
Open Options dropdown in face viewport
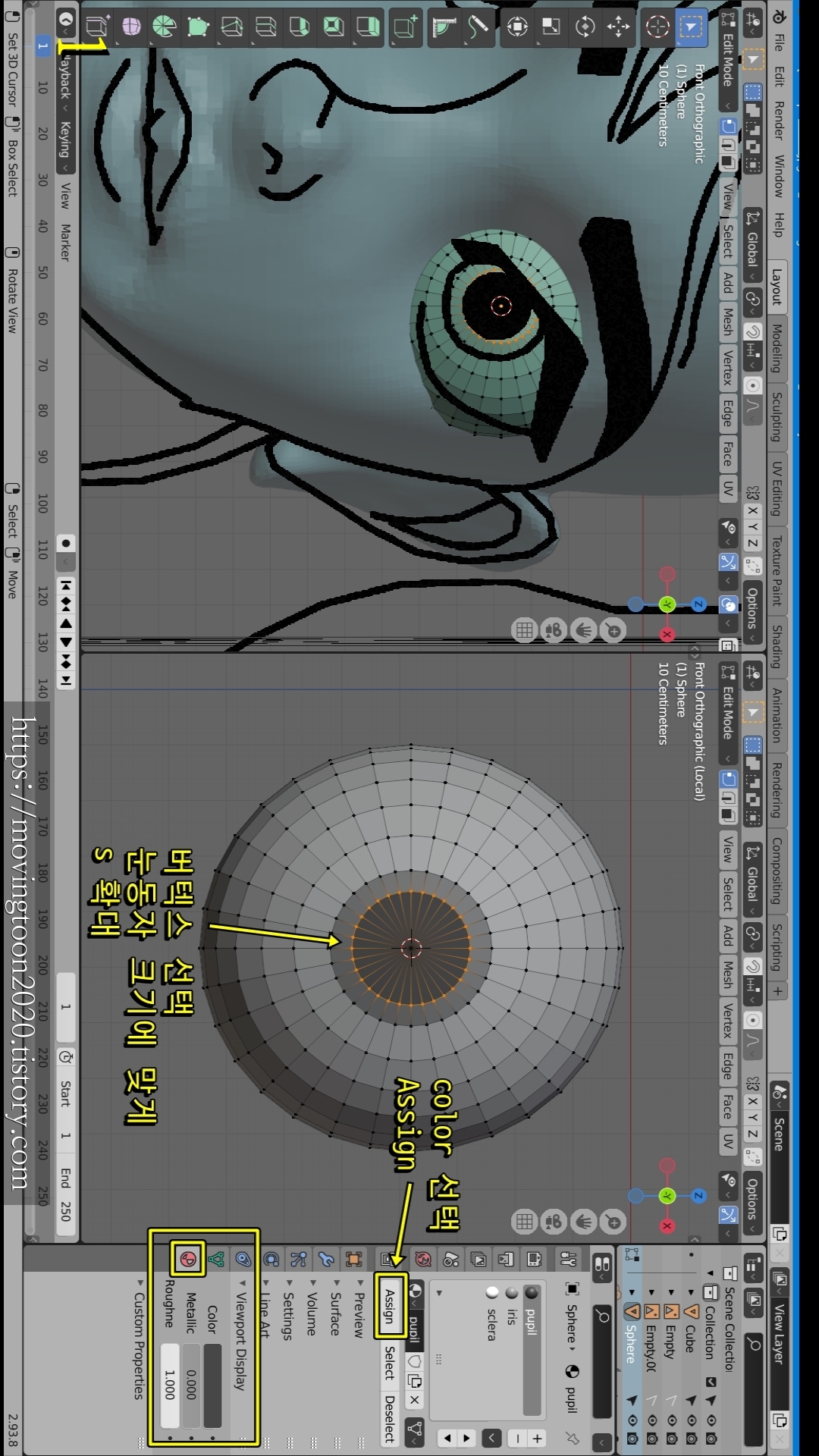click(752, 613)
